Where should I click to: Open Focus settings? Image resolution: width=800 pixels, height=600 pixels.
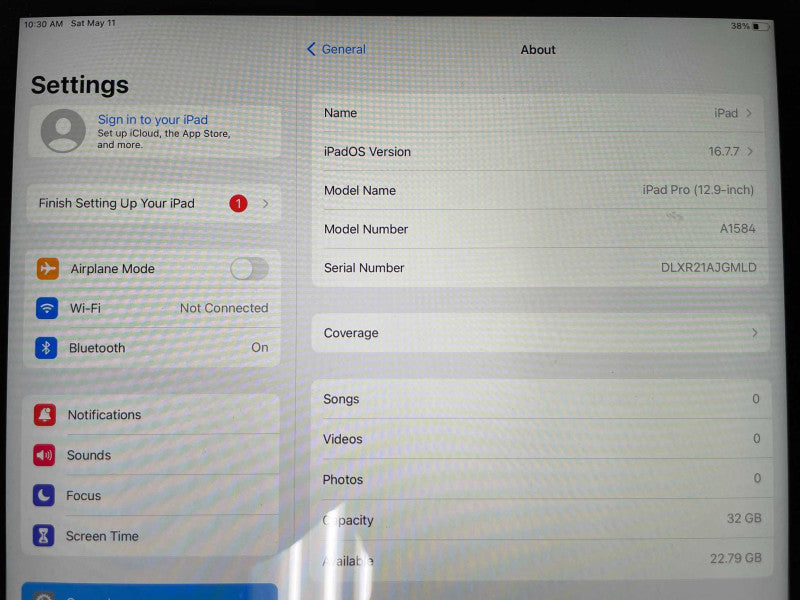(151, 495)
